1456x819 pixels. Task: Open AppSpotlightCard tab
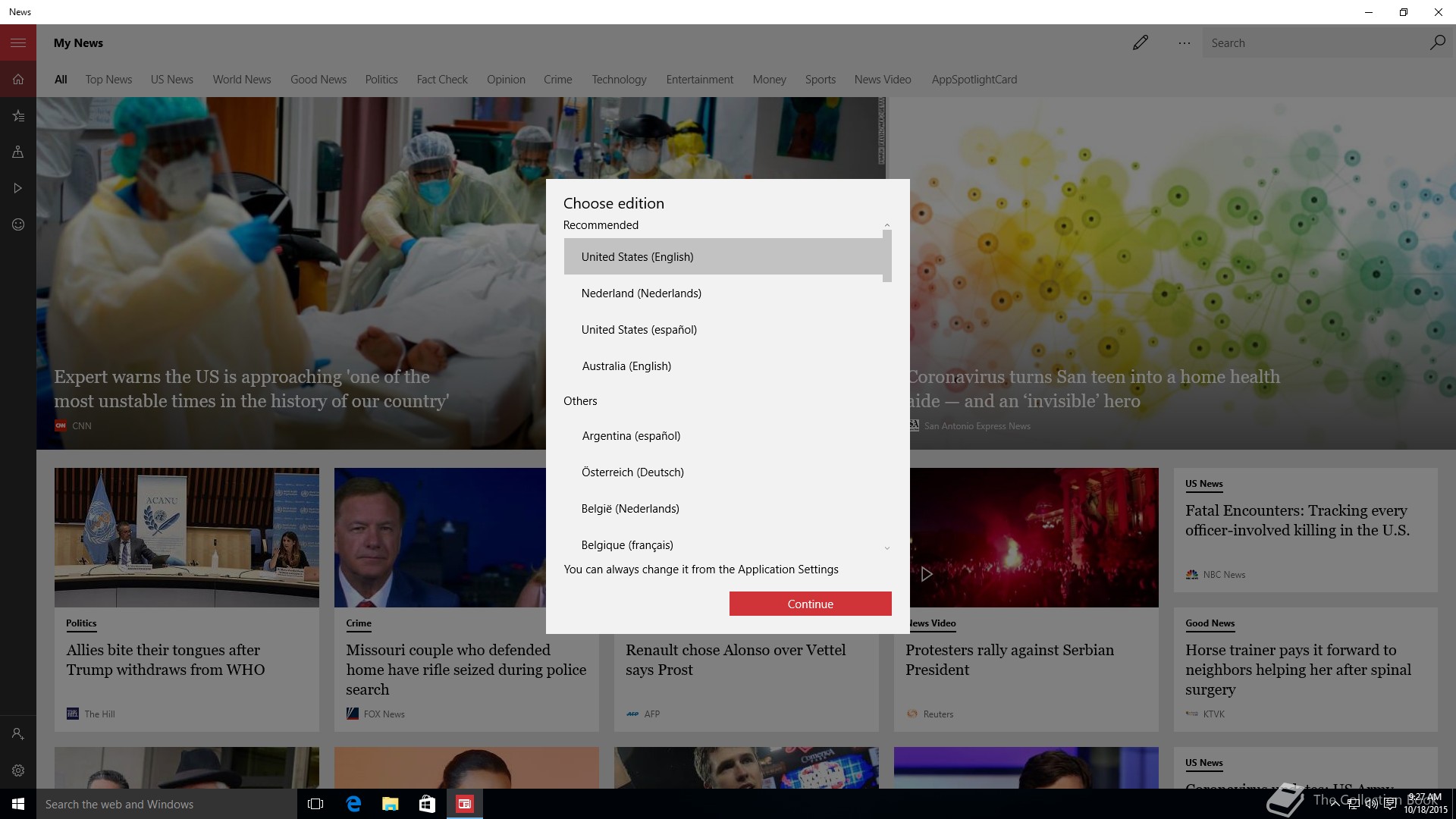pyautogui.click(x=974, y=80)
